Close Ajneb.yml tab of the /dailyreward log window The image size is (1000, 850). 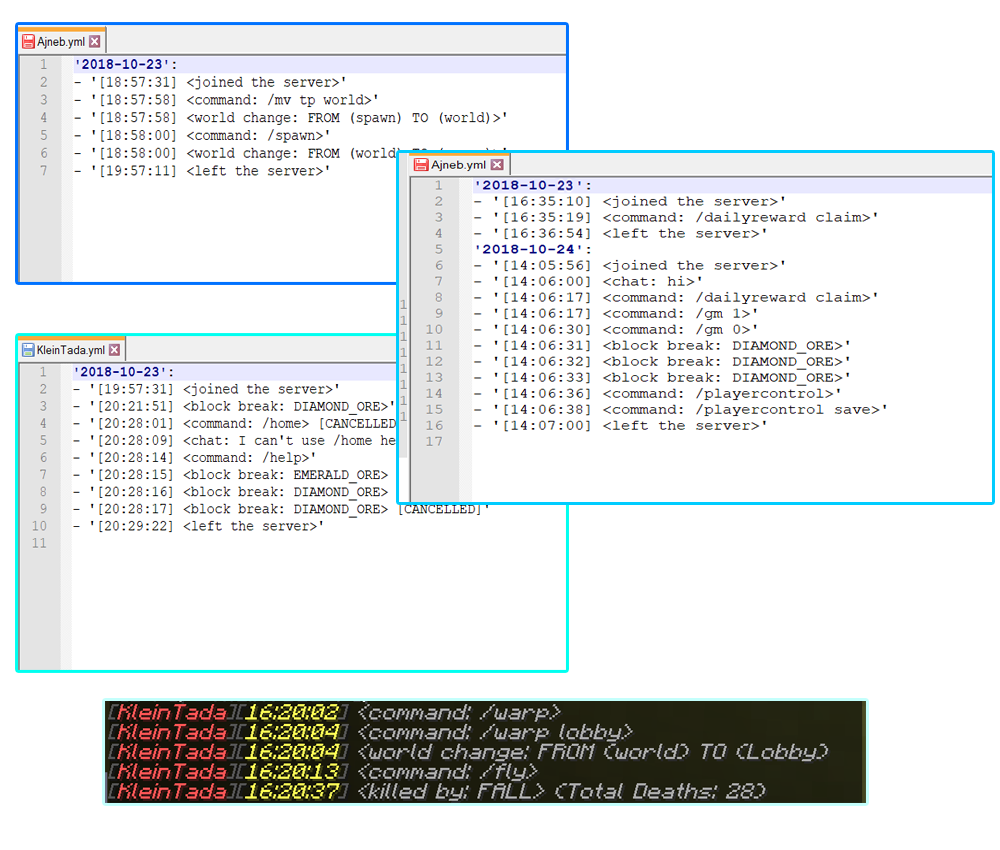[498, 165]
